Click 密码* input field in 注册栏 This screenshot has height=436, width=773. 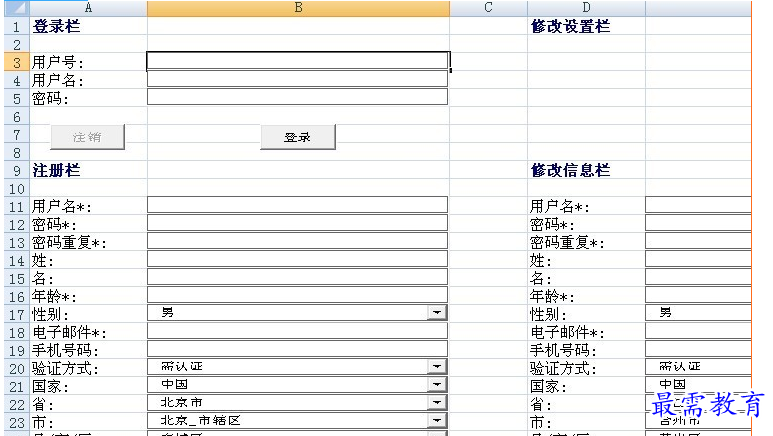tap(297, 223)
